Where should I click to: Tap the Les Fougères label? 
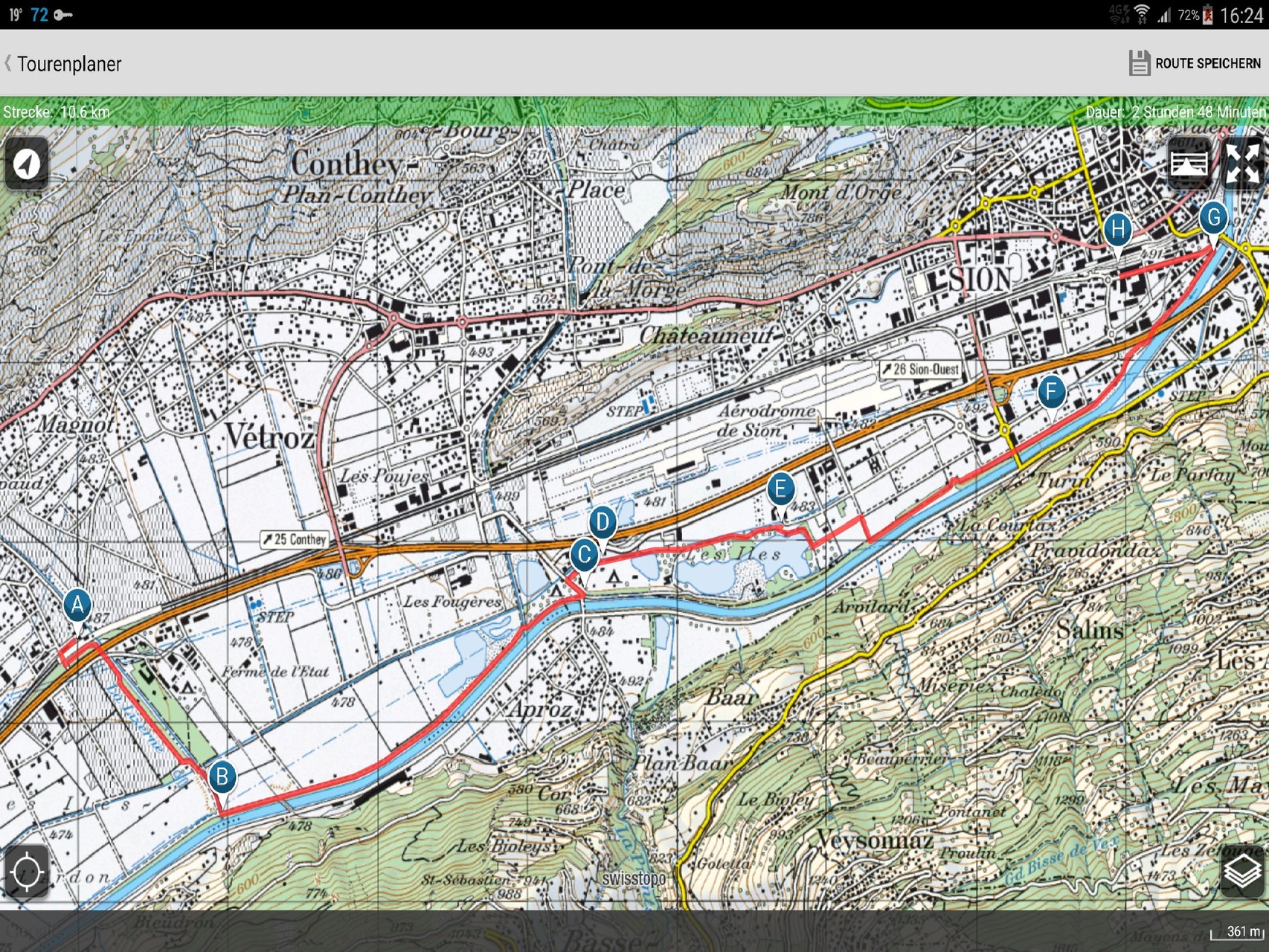click(x=452, y=601)
